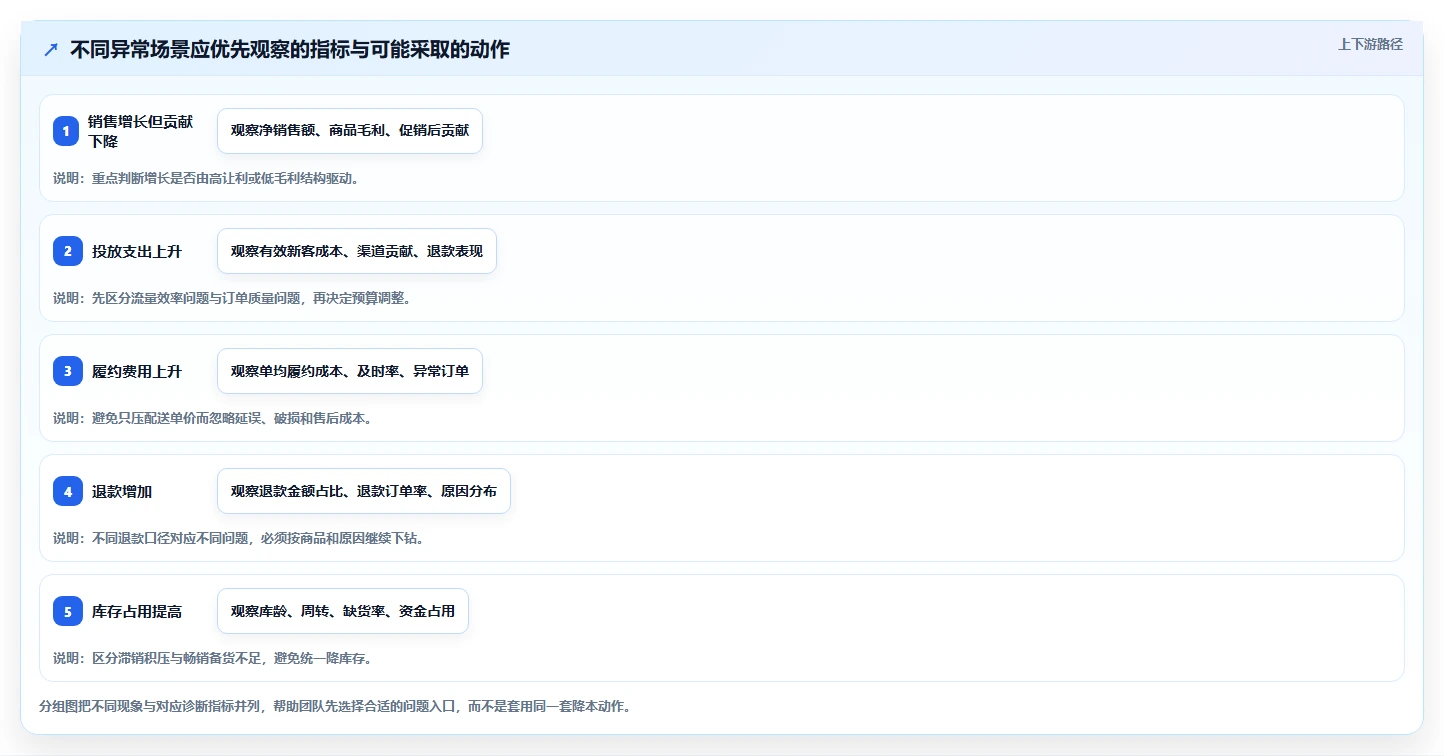Select number badge 1 for 销售增长但贡献下降
This screenshot has height=756, width=1444.
(66, 131)
